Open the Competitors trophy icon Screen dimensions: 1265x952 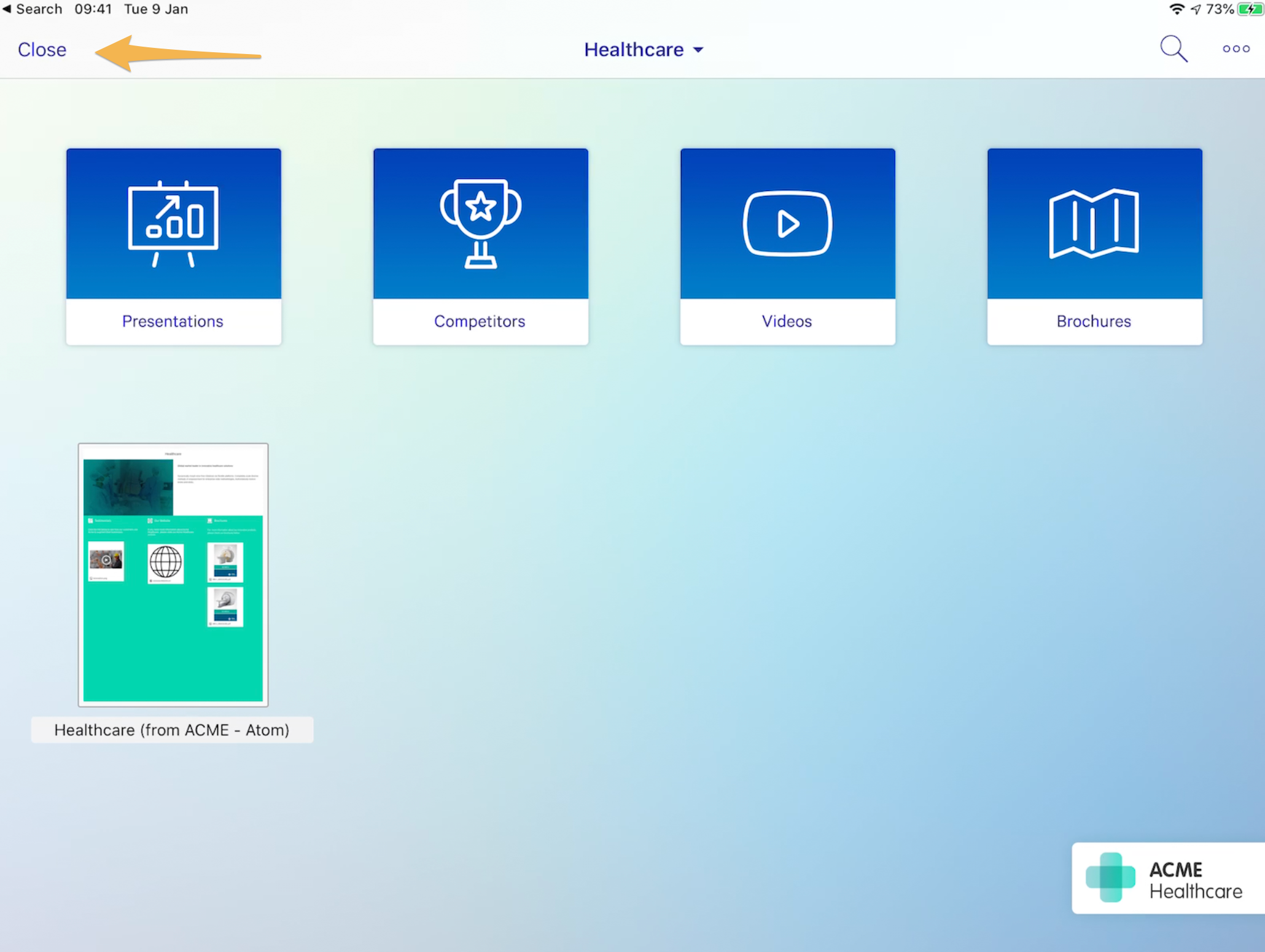point(480,224)
